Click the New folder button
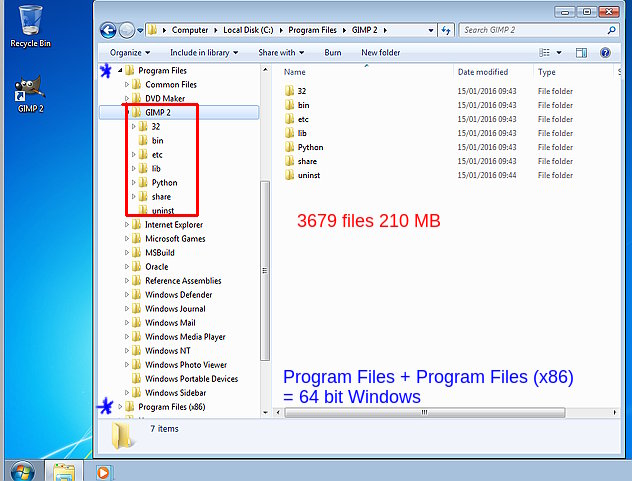Screen dimensions: 632x481 (380, 53)
